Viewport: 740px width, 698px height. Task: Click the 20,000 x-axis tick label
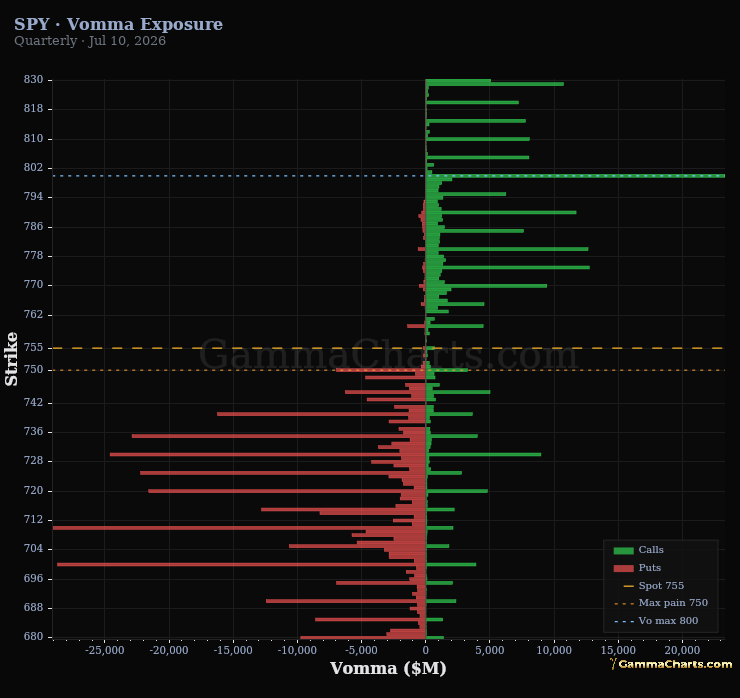point(682,650)
